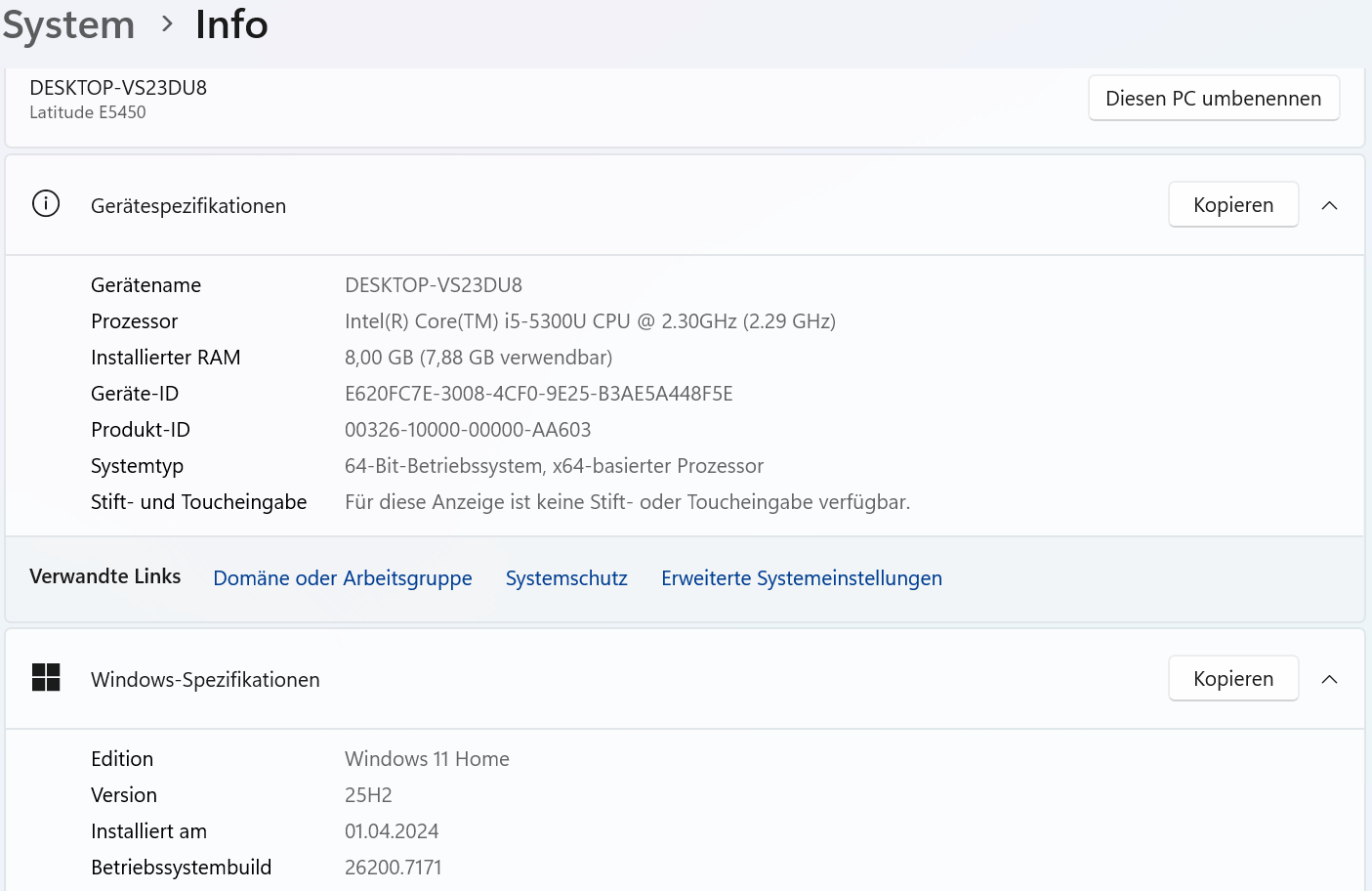The height and width of the screenshot is (891, 1372).
Task: Click the Betriebssystembuild label
Action: [182, 868]
